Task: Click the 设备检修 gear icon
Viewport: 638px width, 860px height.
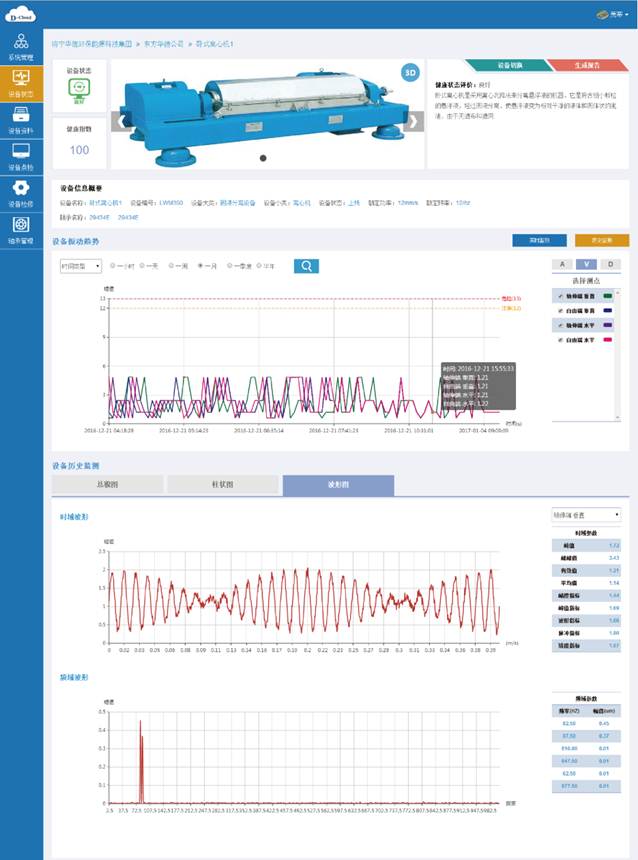Action: click(21, 192)
